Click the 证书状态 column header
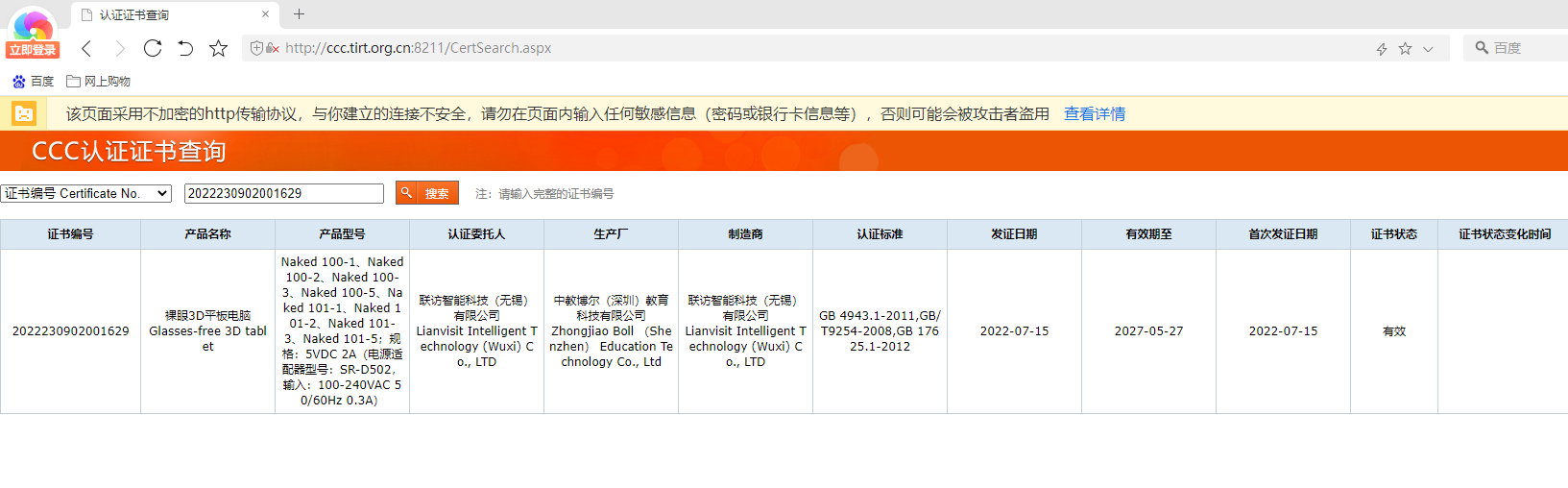Image resolution: width=1568 pixels, height=488 pixels. tap(1394, 234)
